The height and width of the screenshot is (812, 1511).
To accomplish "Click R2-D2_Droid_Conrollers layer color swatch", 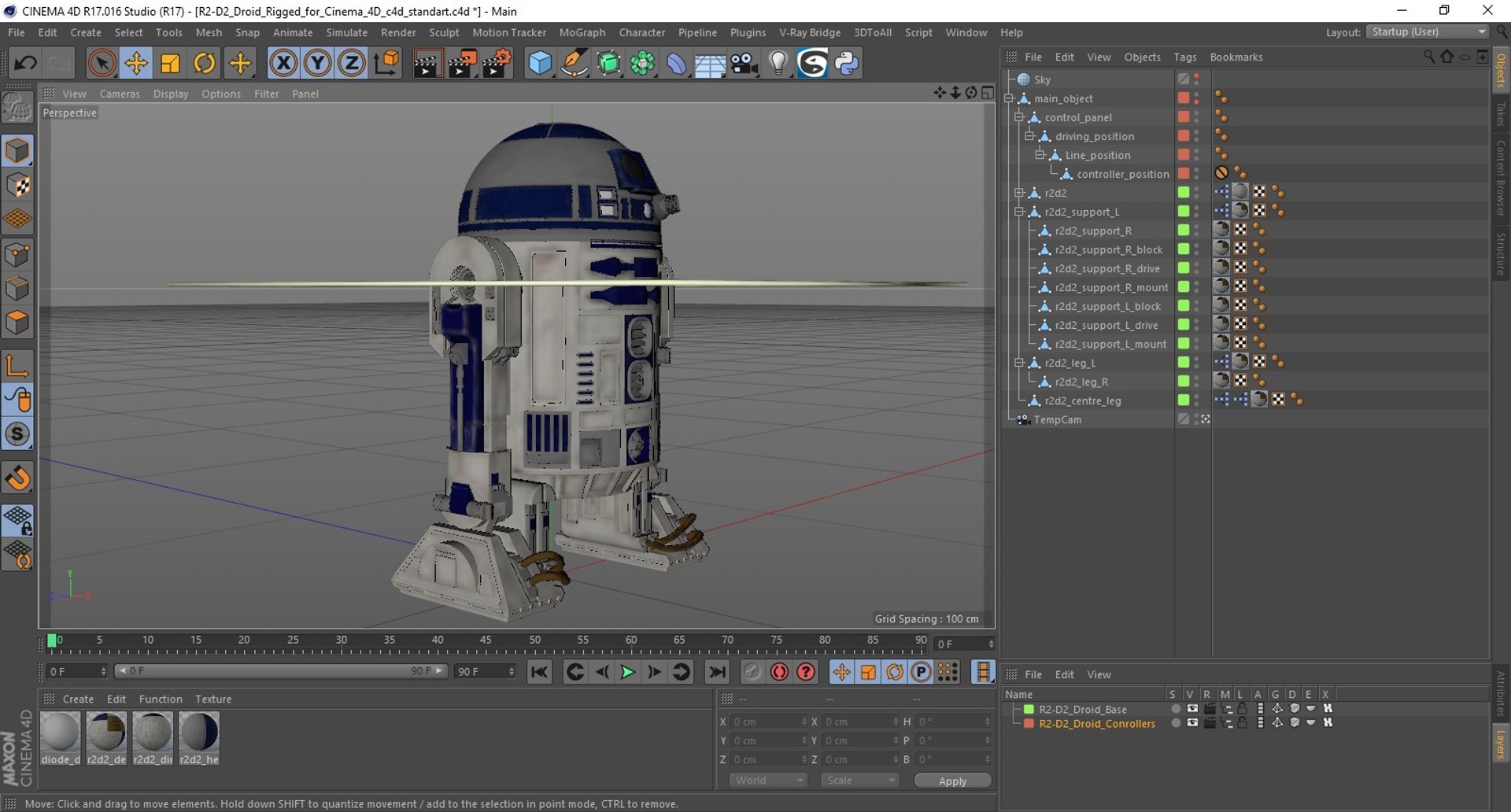I will pos(1028,723).
